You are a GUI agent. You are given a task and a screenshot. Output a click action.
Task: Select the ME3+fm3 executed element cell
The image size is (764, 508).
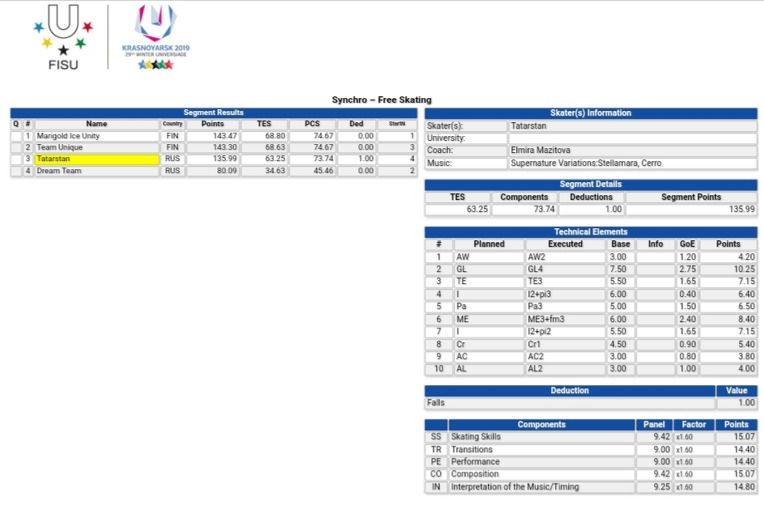(564, 319)
